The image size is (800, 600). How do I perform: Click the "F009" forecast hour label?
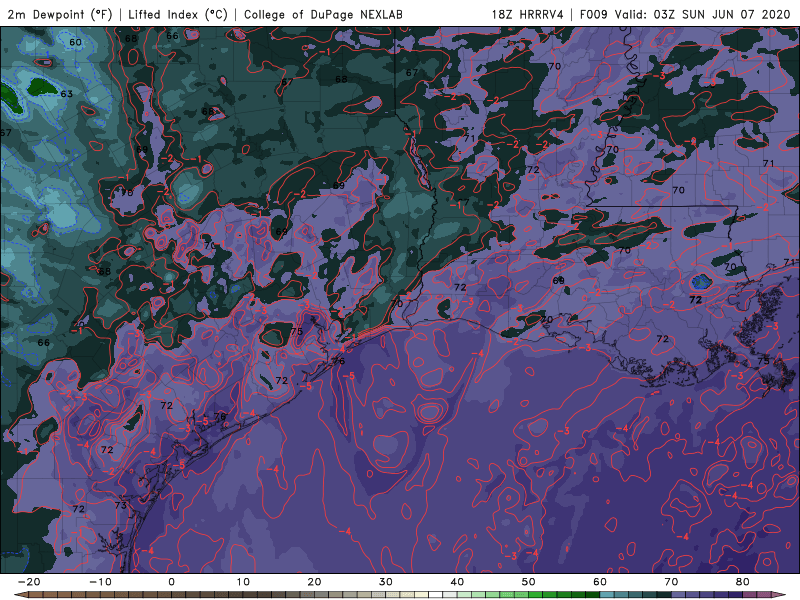pos(593,14)
